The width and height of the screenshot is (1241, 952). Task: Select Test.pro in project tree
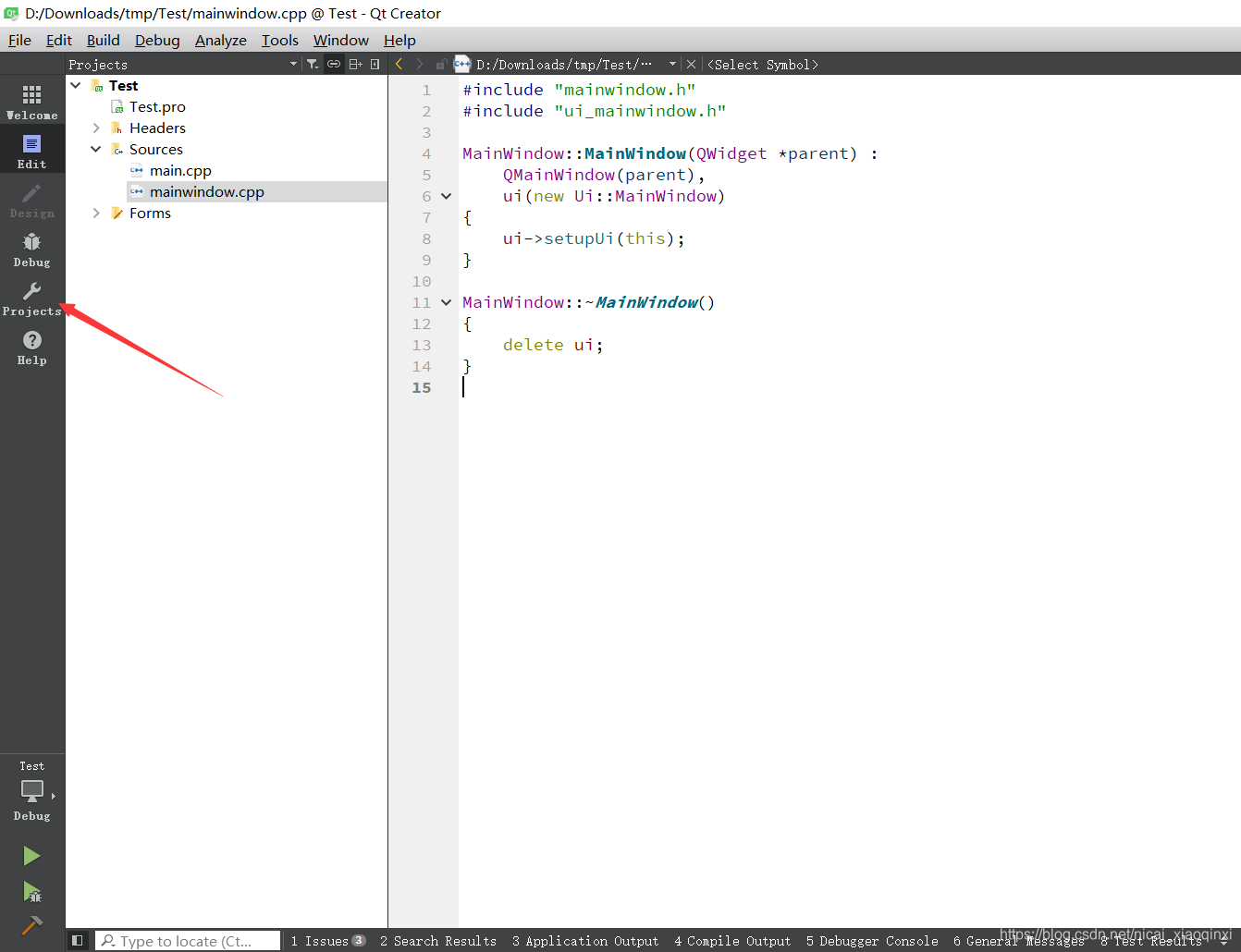[x=157, y=106]
